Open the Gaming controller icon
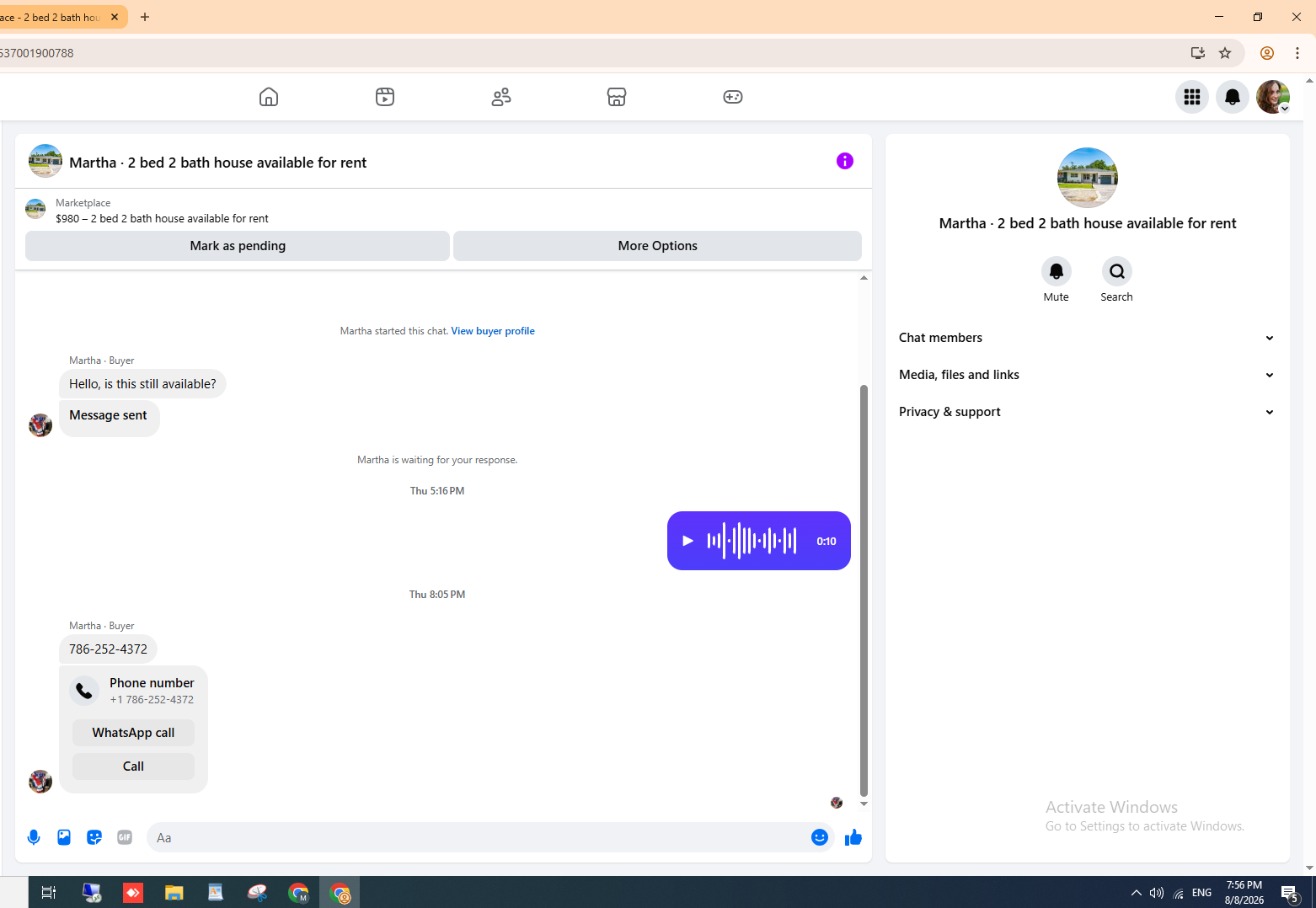Image resolution: width=1316 pixels, height=908 pixels. coord(733,97)
